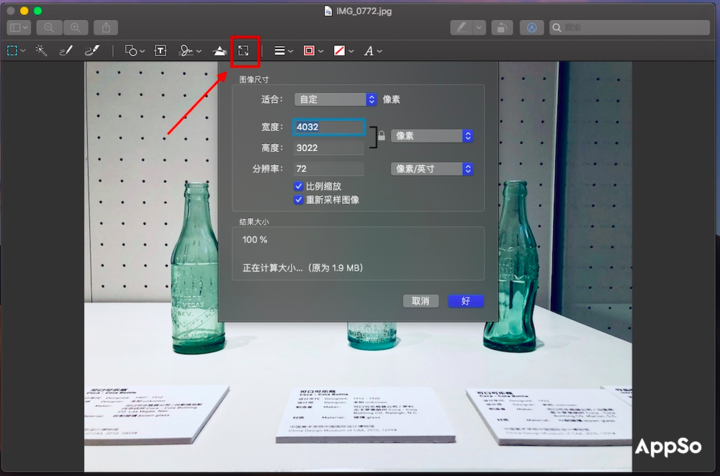Image resolution: width=720 pixels, height=476 pixels.
Task: Click the 高度 height field showing 3022
Action: 329,148
